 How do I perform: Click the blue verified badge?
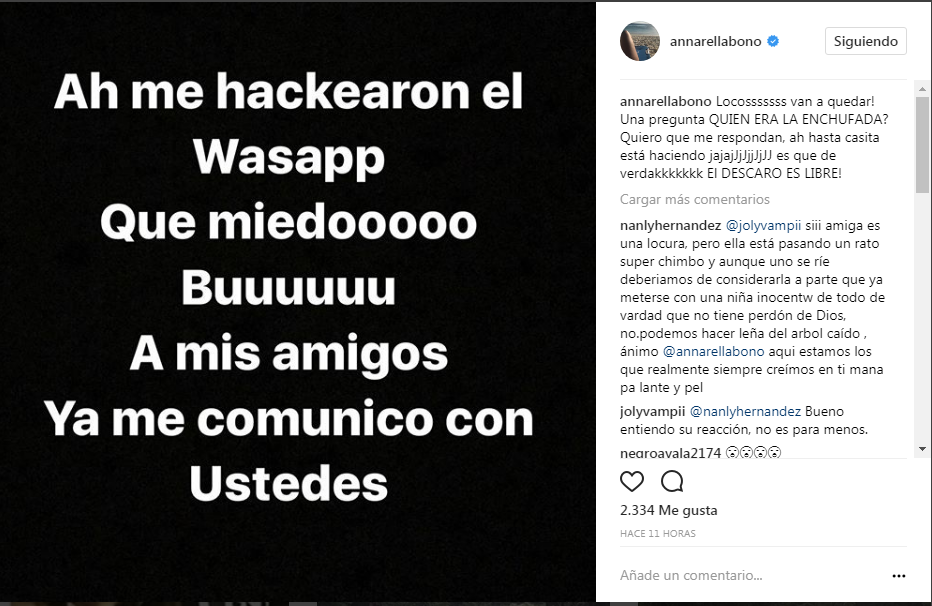773,41
